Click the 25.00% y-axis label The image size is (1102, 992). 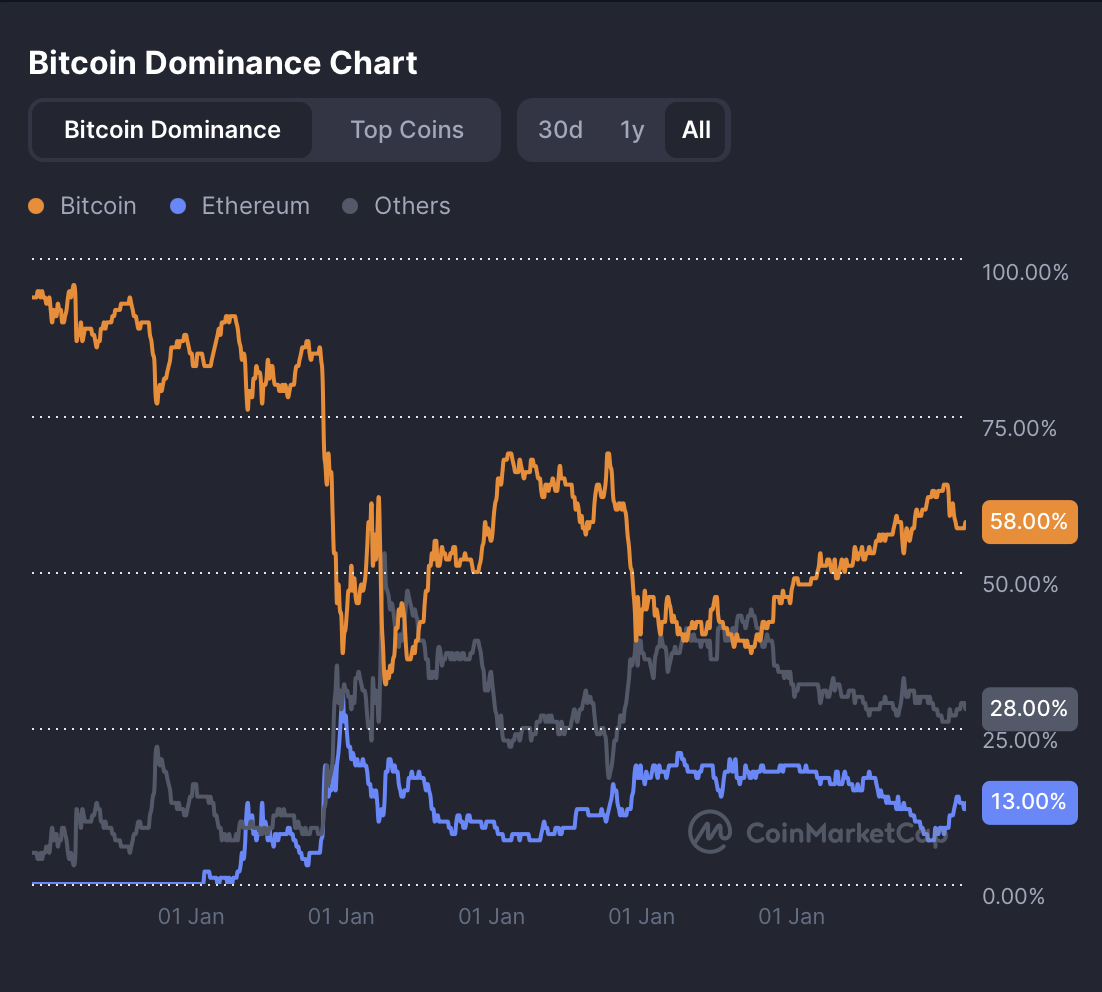pos(1019,740)
